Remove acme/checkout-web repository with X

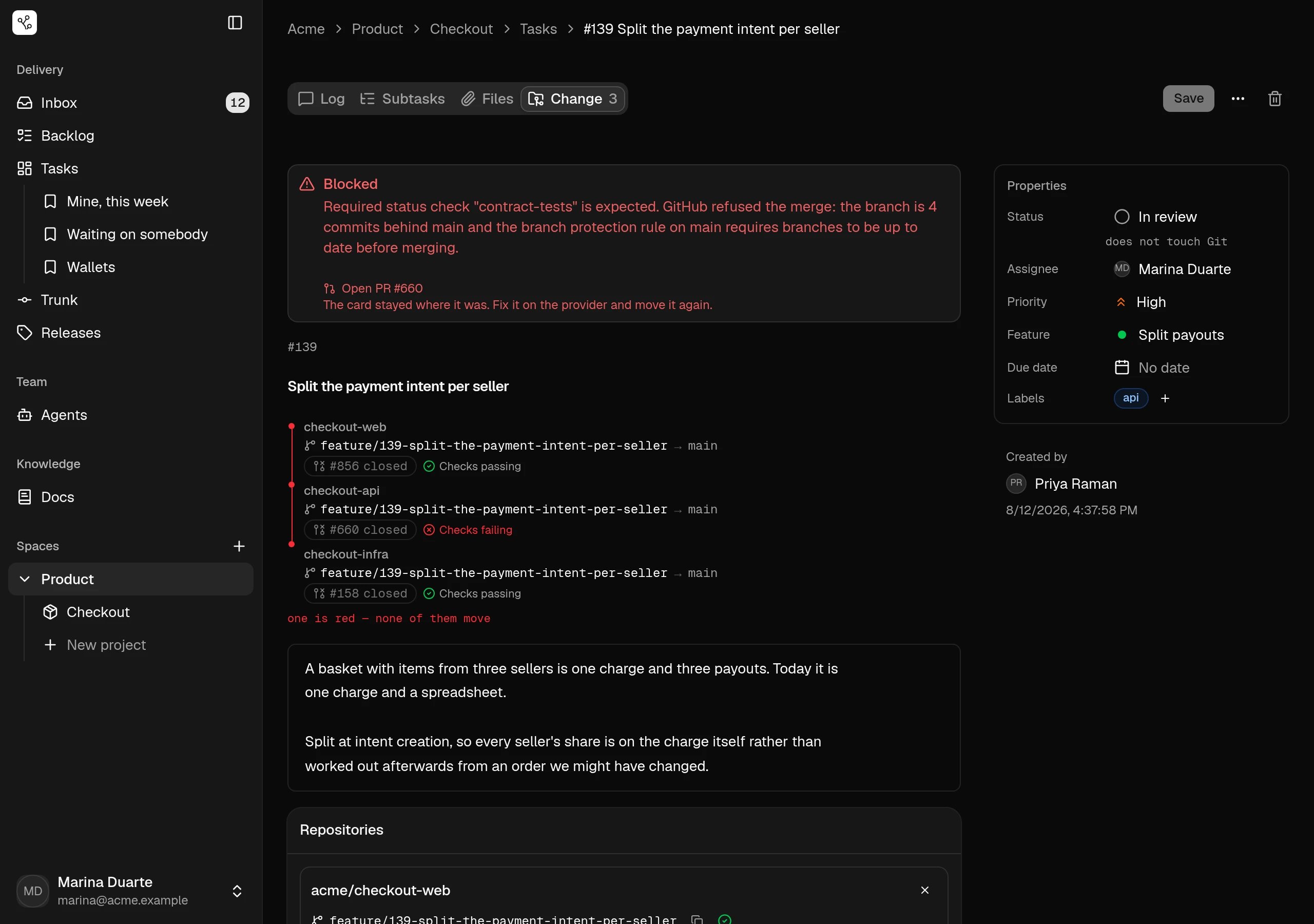(924, 890)
